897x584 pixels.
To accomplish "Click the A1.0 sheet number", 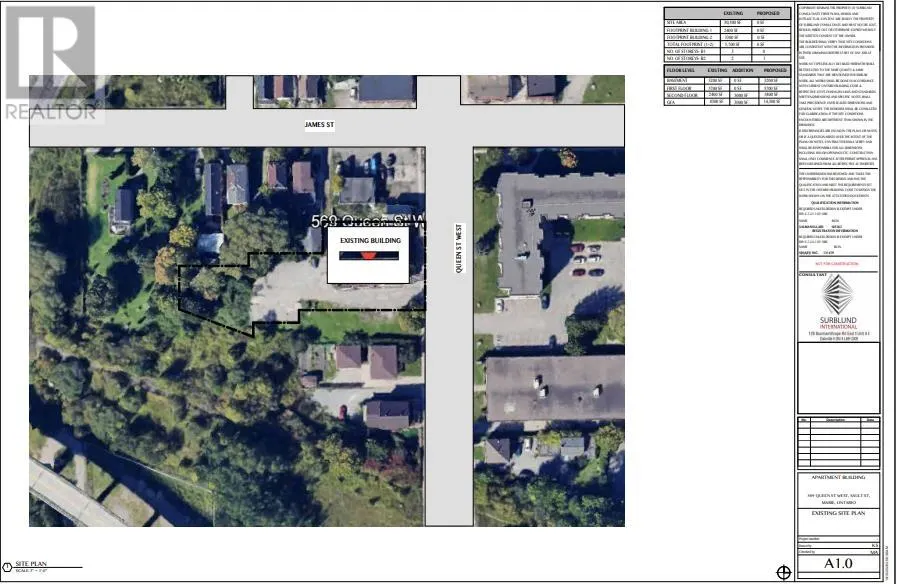I will click(x=838, y=563).
